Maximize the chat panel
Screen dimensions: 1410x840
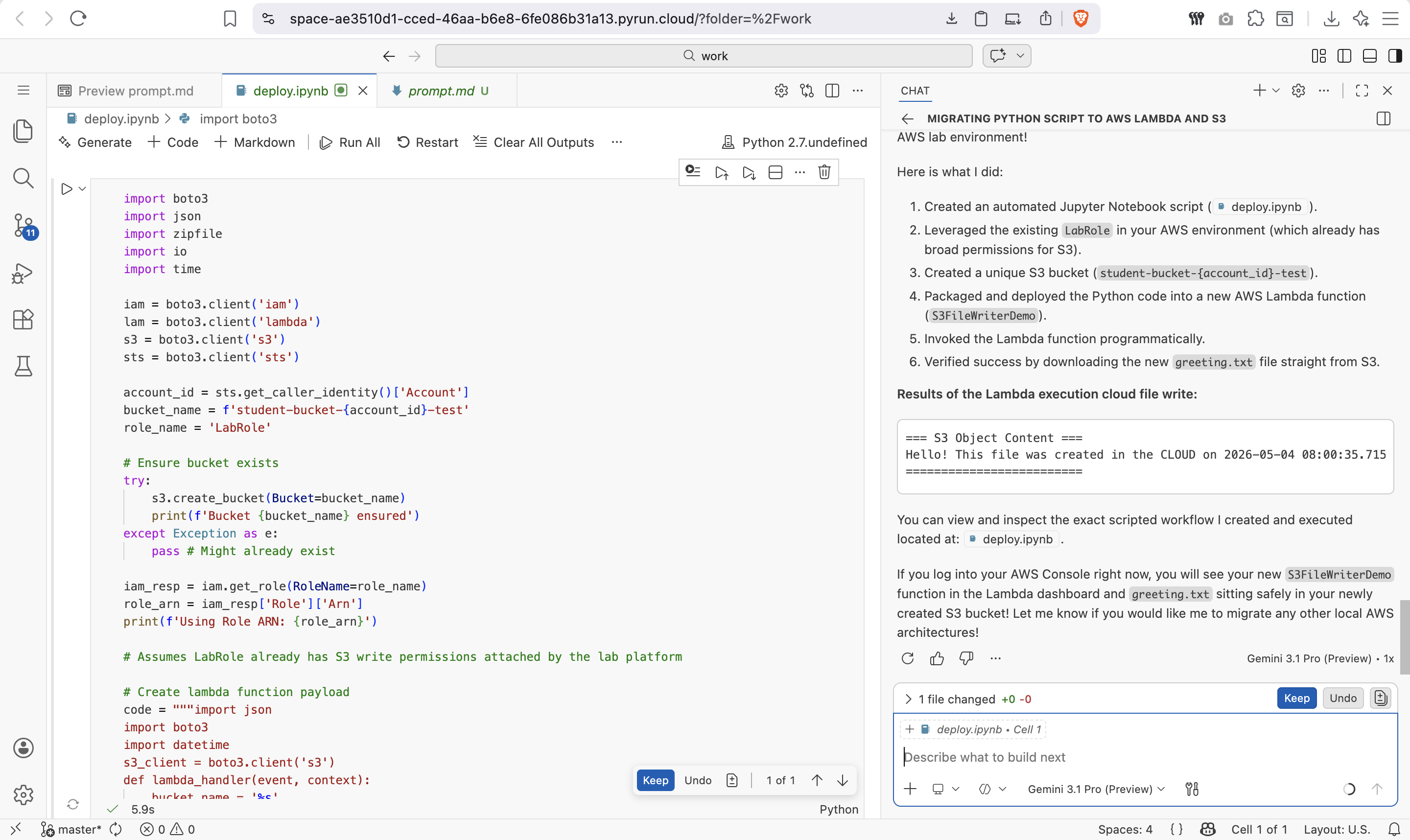[1362, 91]
